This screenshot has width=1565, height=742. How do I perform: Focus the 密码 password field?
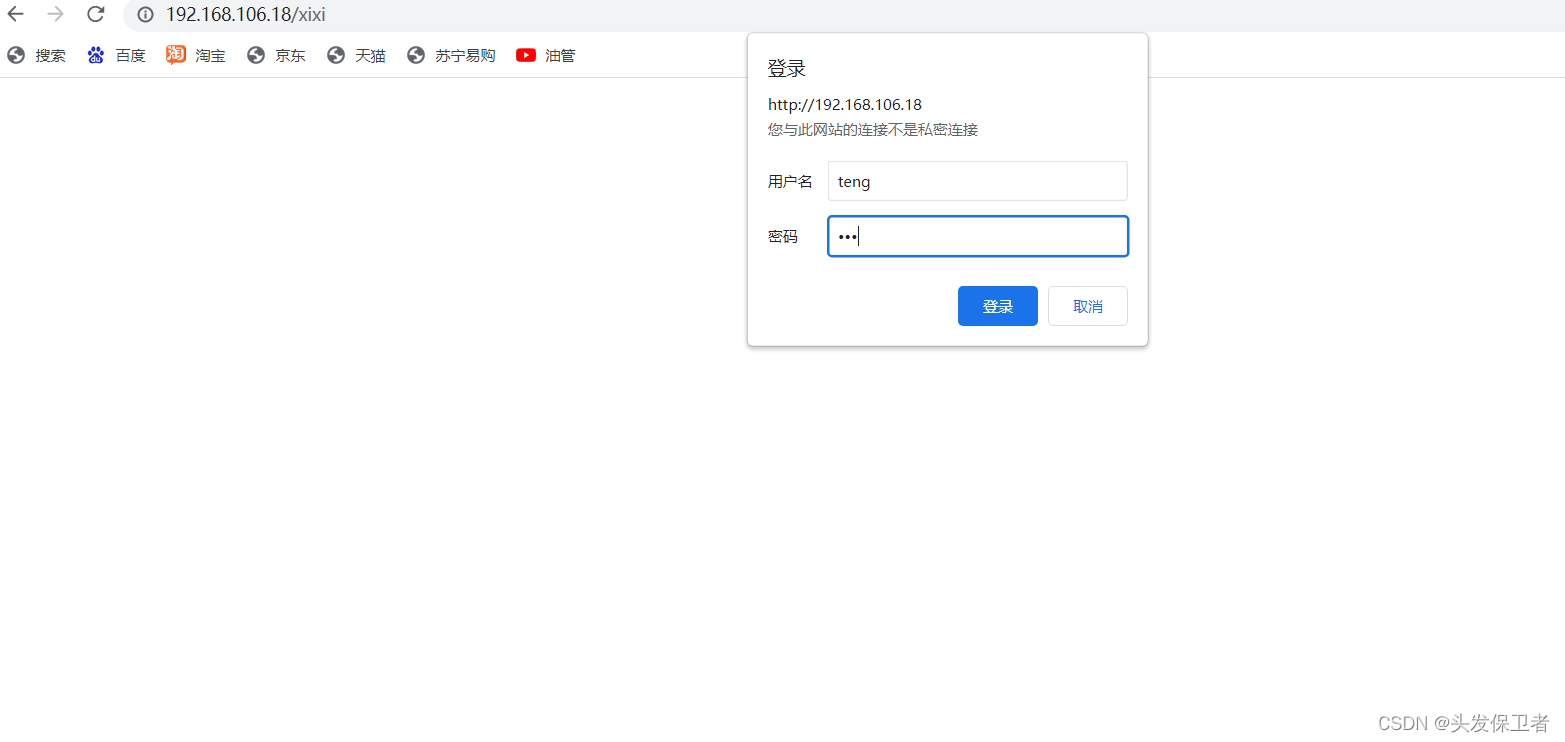pyautogui.click(x=978, y=236)
